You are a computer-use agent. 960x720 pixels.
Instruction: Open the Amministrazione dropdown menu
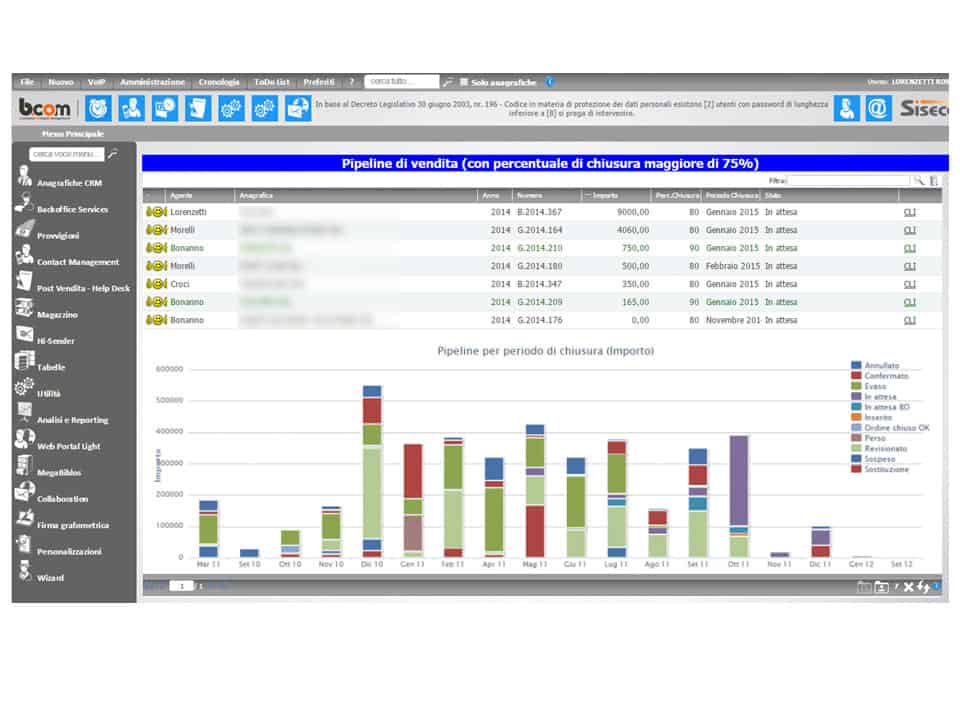pyautogui.click(x=152, y=82)
